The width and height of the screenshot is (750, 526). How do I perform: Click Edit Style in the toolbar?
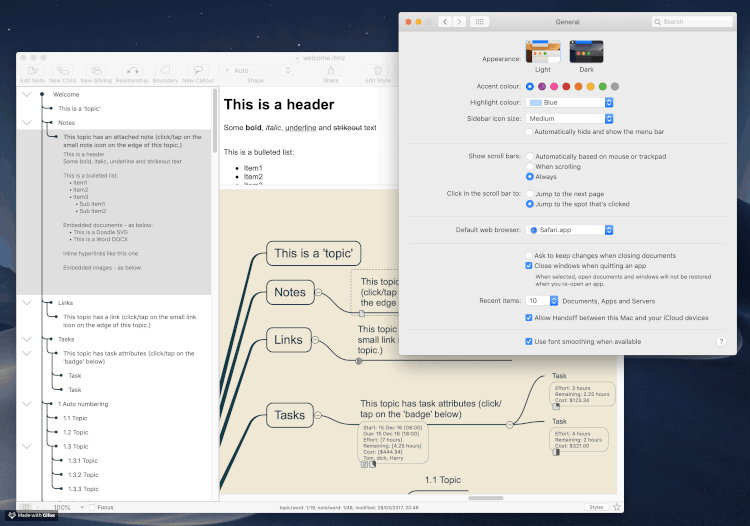378,74
